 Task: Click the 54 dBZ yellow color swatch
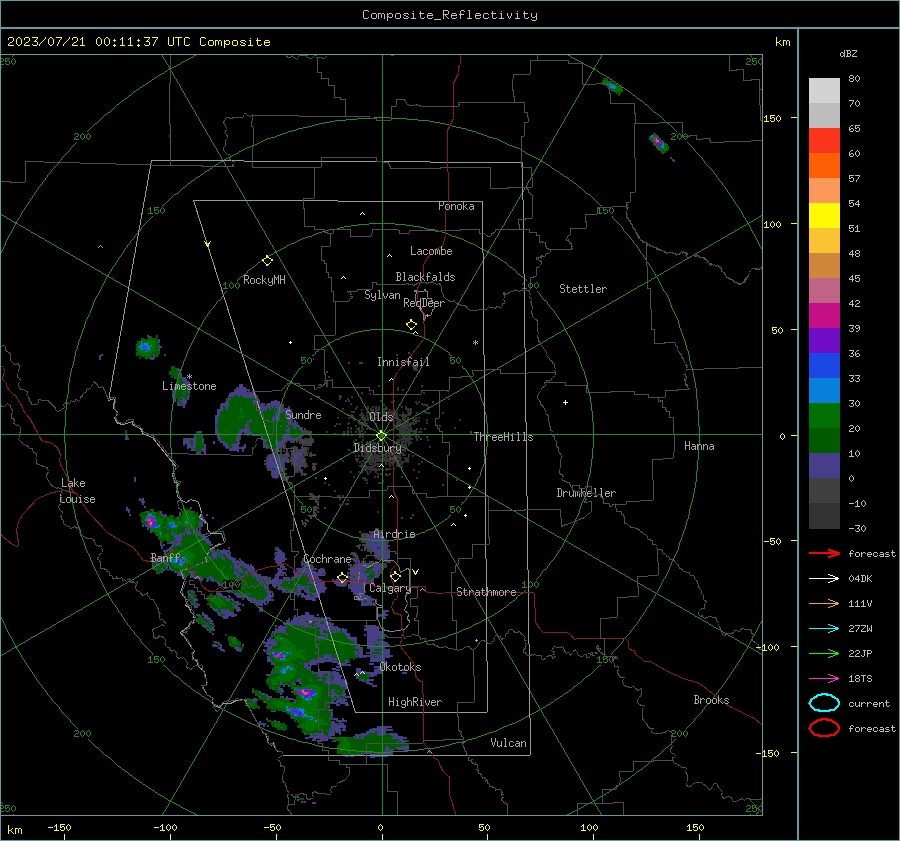pos(824,216)
